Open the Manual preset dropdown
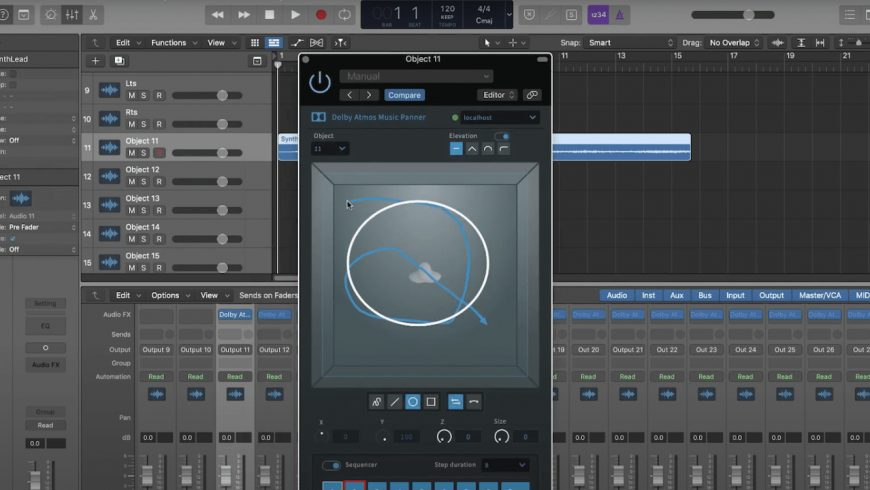The width and height of the screenshot is (870, 490). point(416,76)
